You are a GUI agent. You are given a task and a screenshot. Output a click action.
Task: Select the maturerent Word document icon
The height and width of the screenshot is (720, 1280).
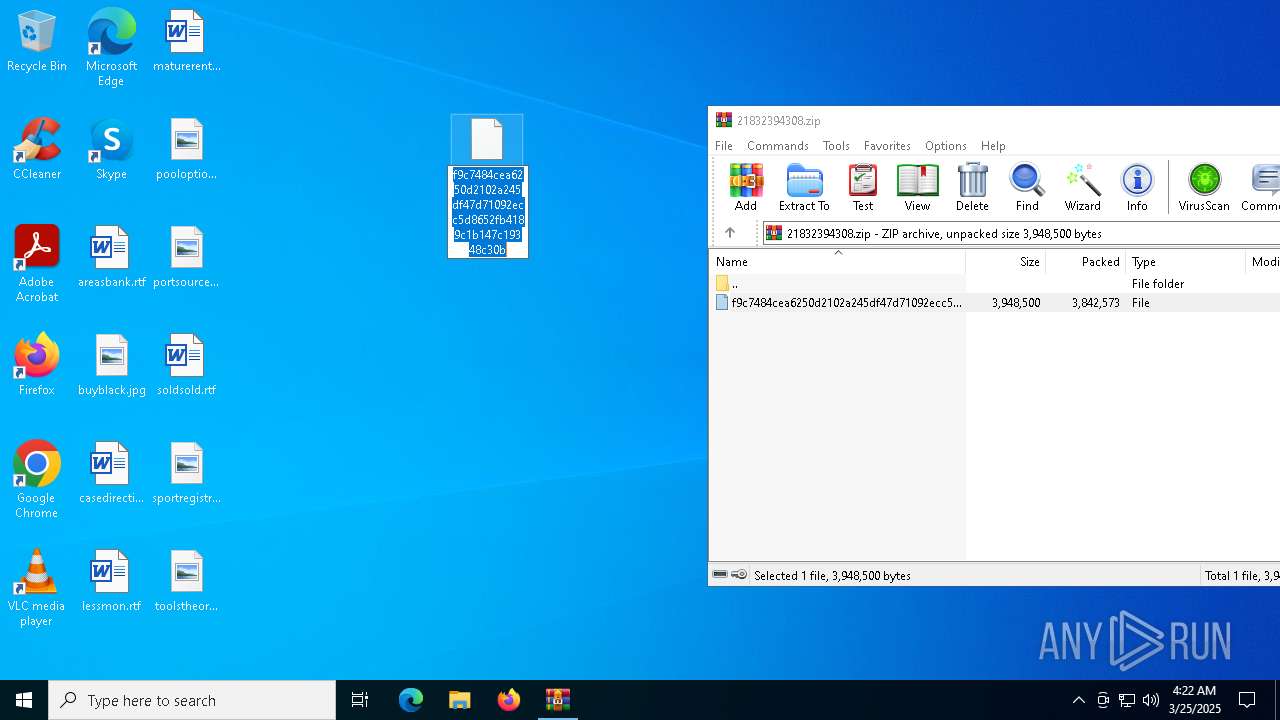(186, 42)
